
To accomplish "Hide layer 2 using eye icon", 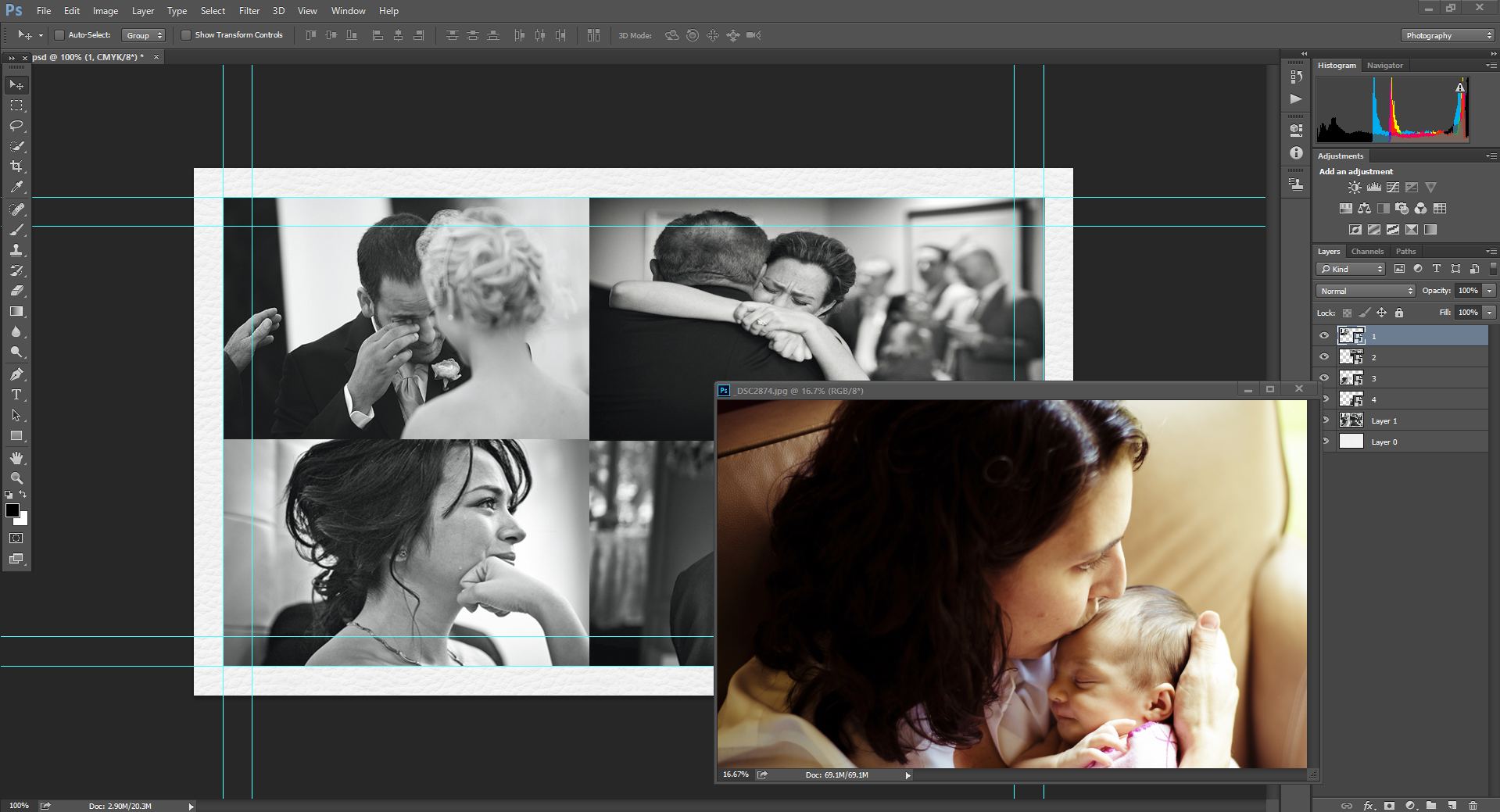I will point(1324,357).
